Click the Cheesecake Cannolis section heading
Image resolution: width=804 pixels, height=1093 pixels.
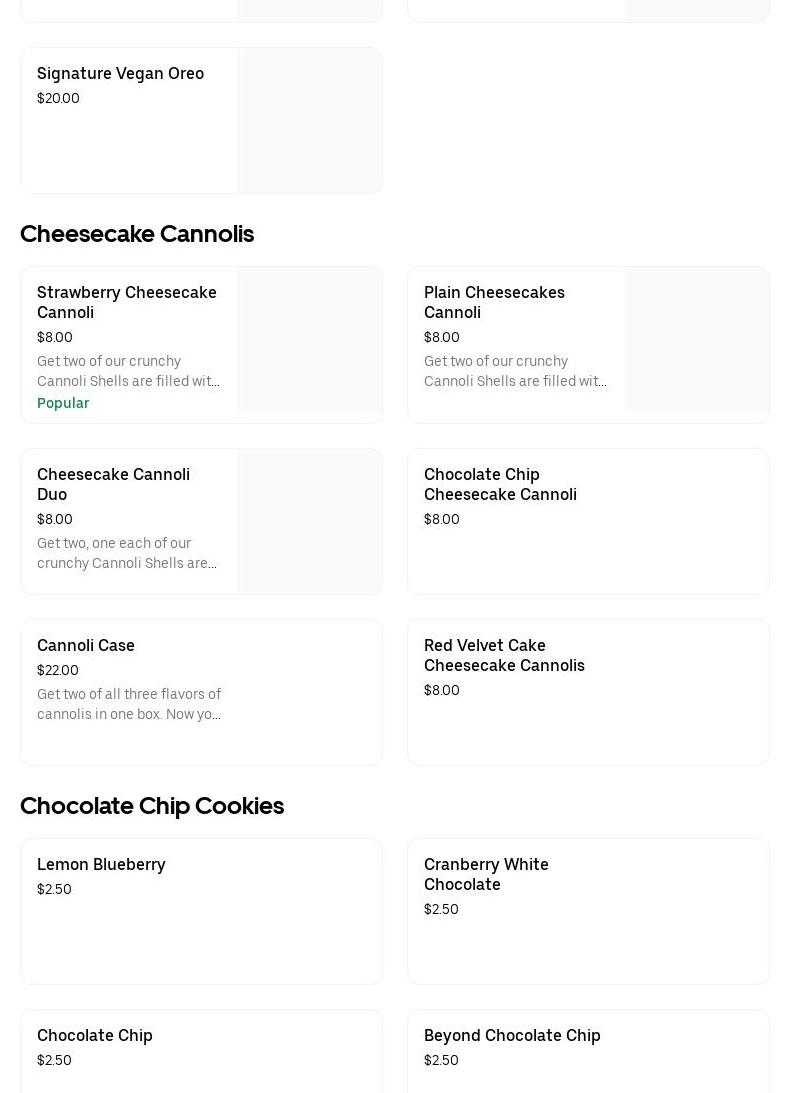(x=137, y=234)
